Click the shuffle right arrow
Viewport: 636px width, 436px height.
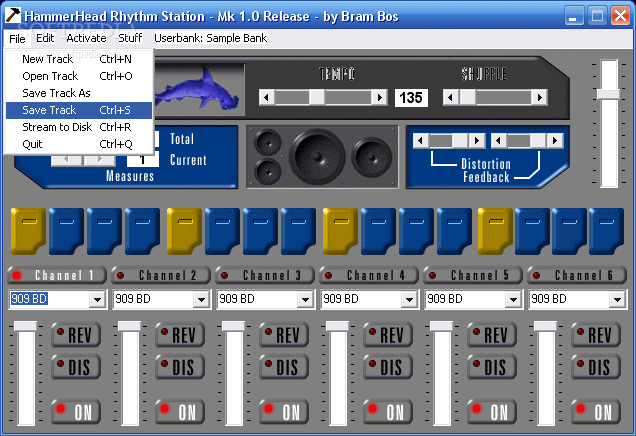coord(539,98)
